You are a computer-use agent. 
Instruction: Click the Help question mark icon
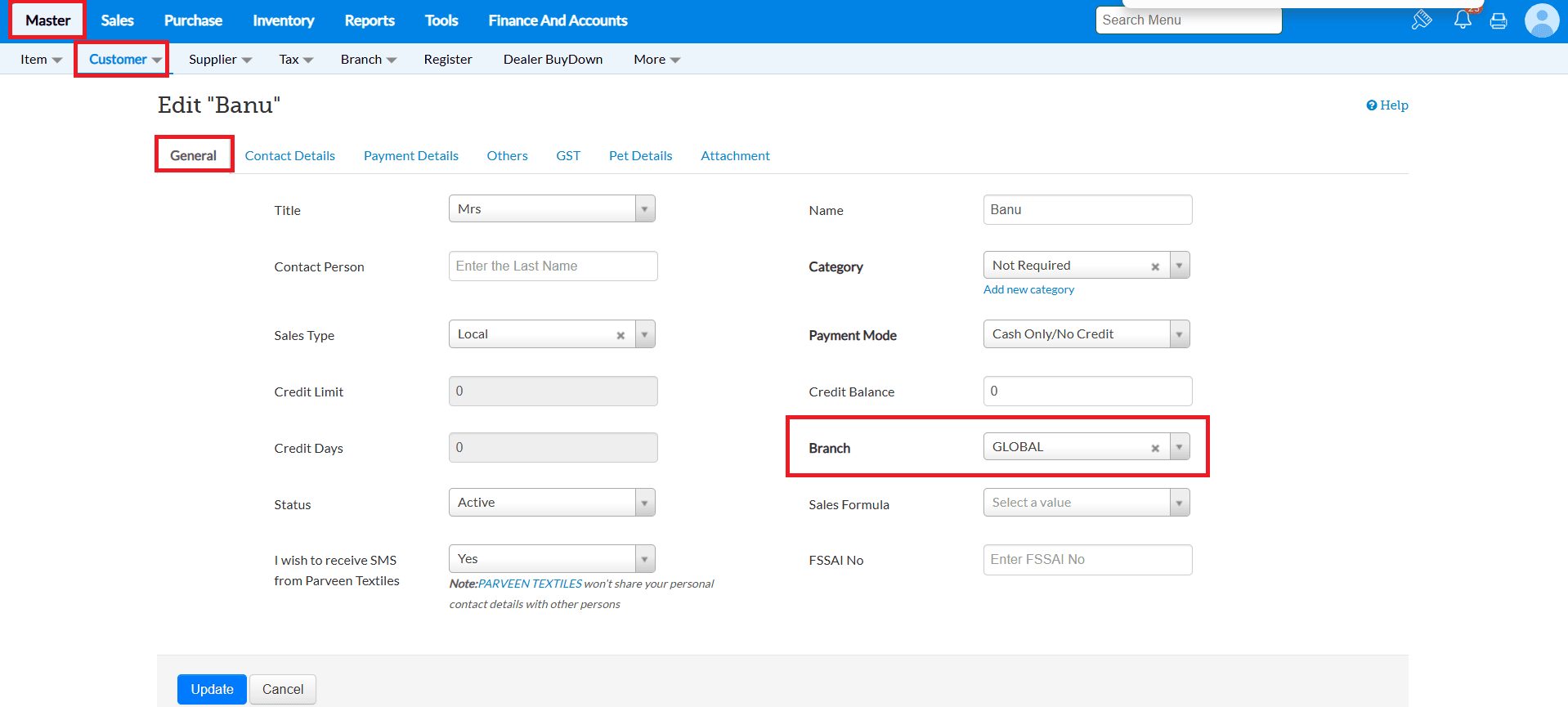pyautogui.click(x=1371, y=105)
